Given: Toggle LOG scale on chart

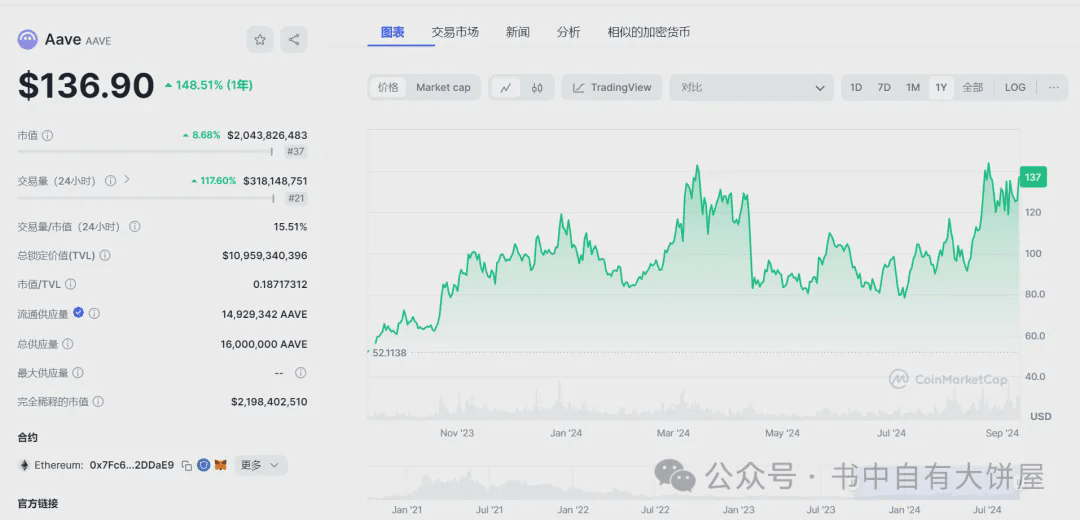Looking at the screenshot, I should tap(1015, 87).
